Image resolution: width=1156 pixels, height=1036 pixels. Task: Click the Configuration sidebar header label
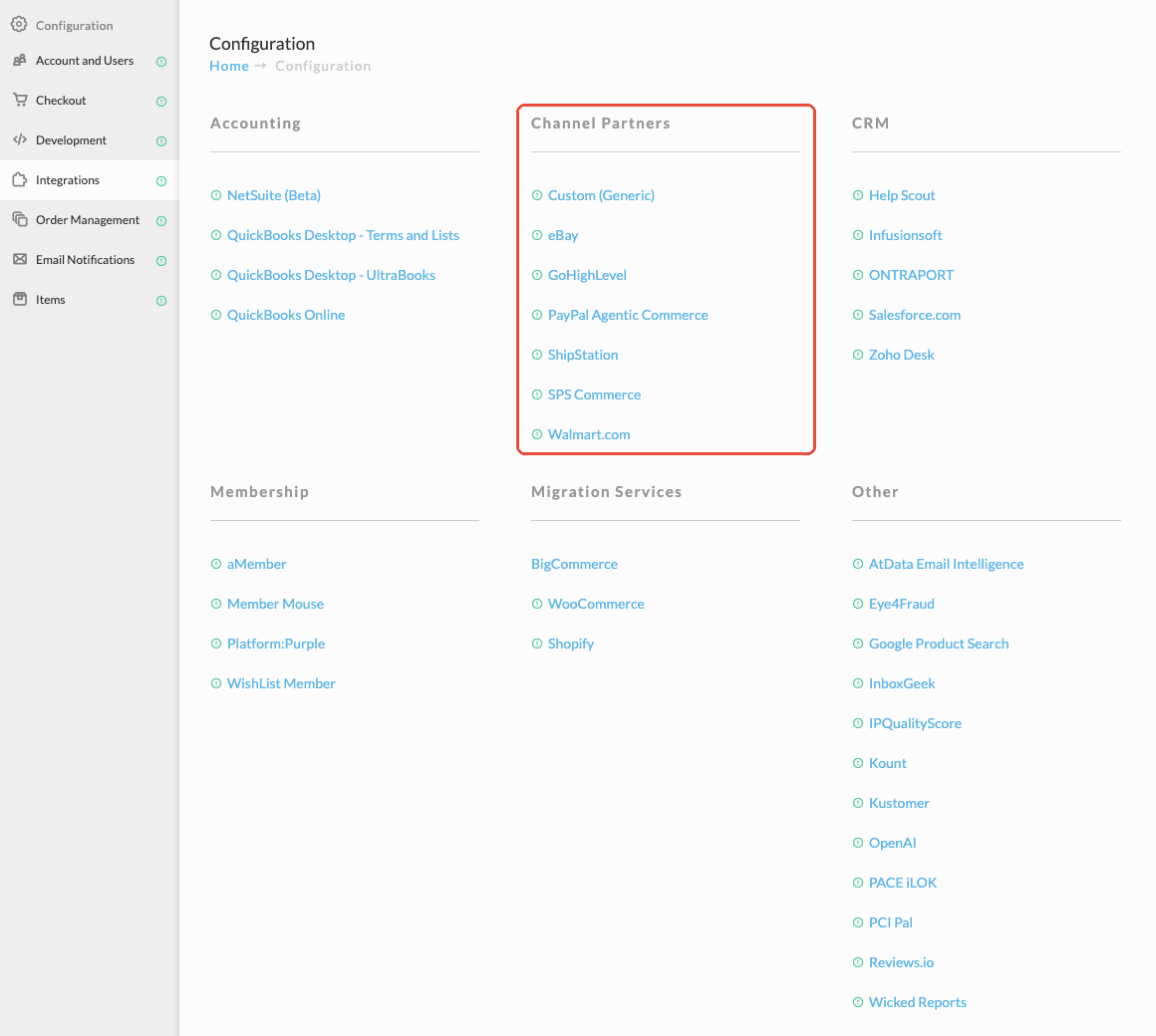coord(75,25)
